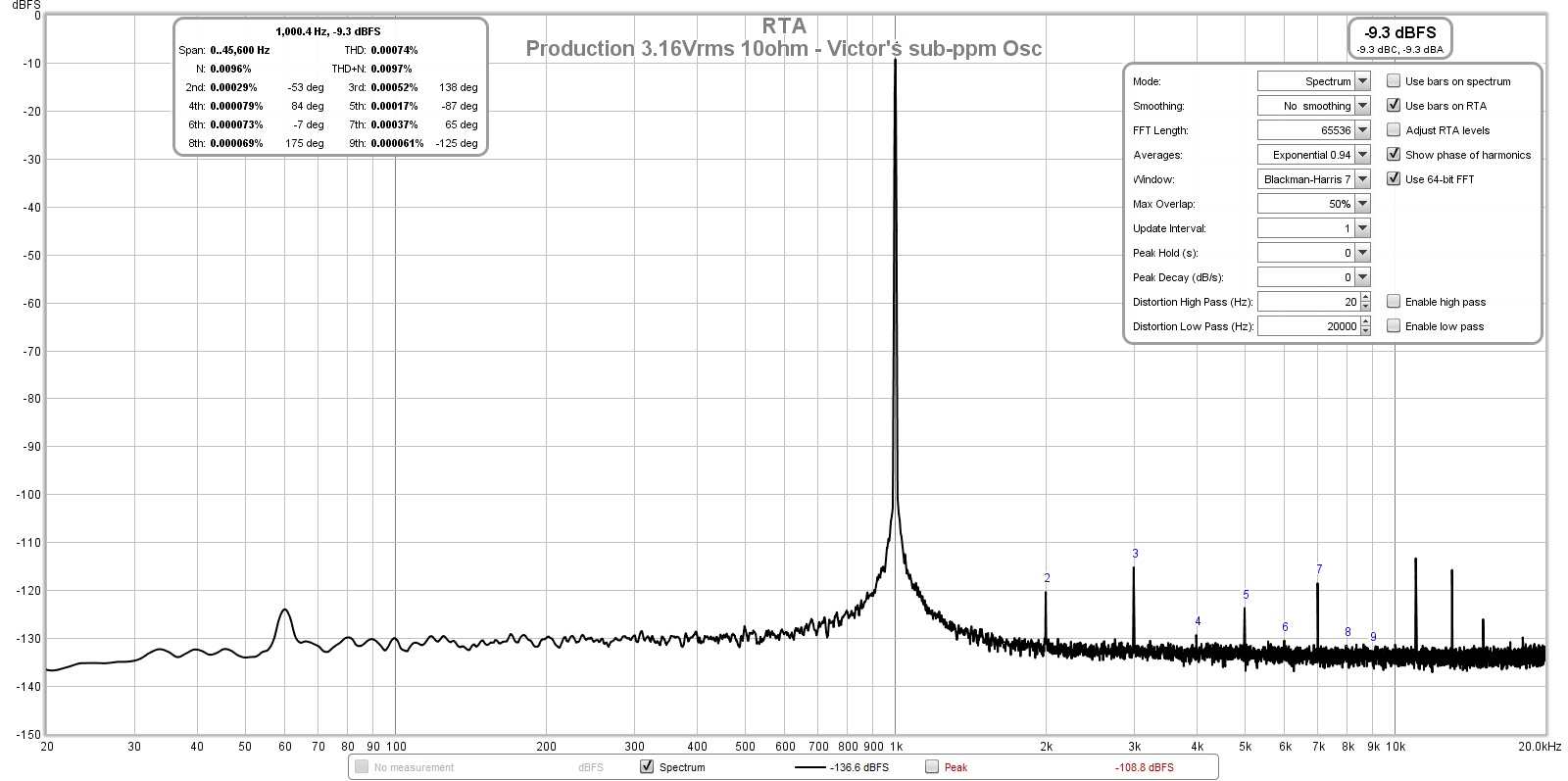The width and height of the screenshot is (1568, 781).
Task: Click the Distortion Low Pass value field
Action: [1308, 326]
